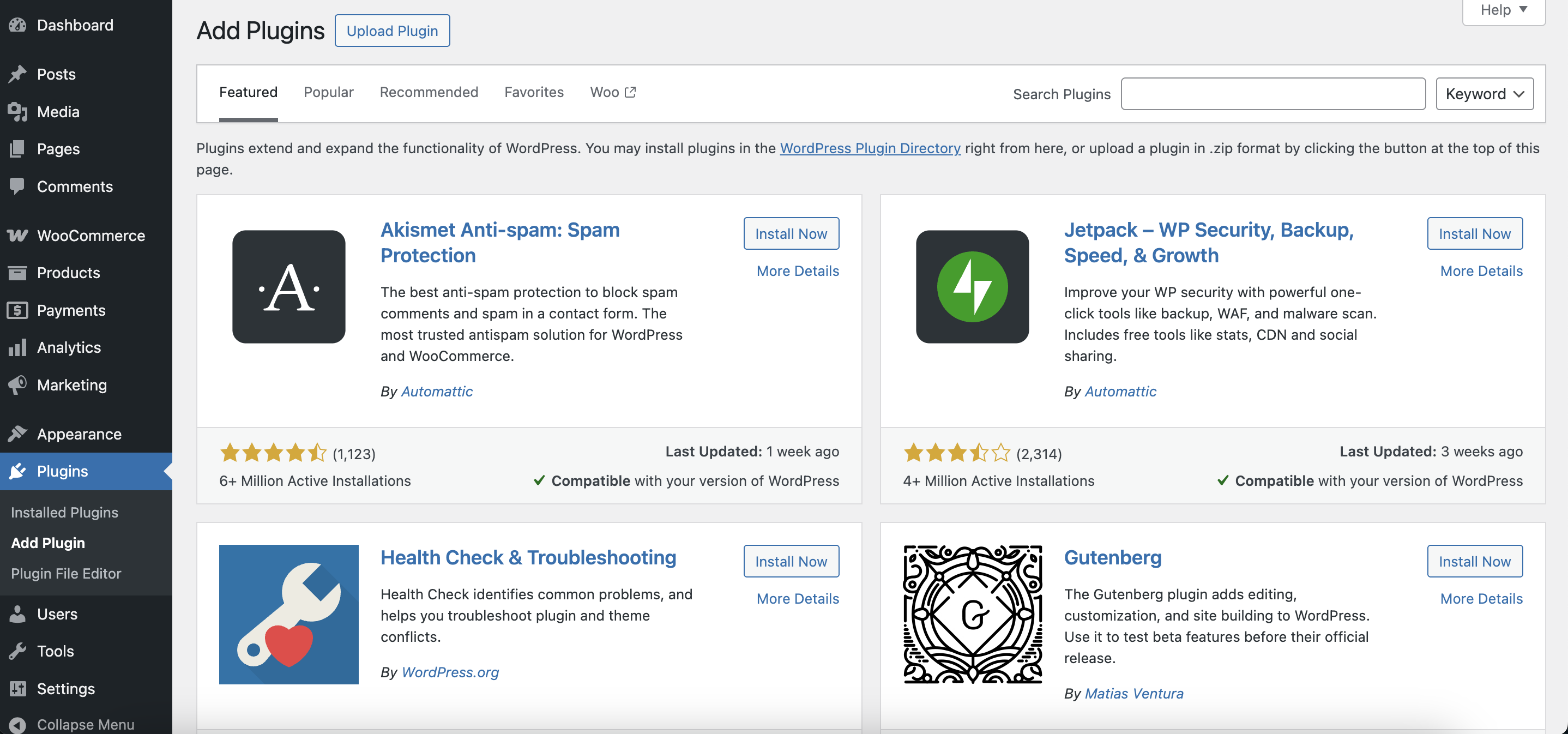Click the Appearance paintbrush icon
Screen dimensions: 1568x734
(17, 434)
